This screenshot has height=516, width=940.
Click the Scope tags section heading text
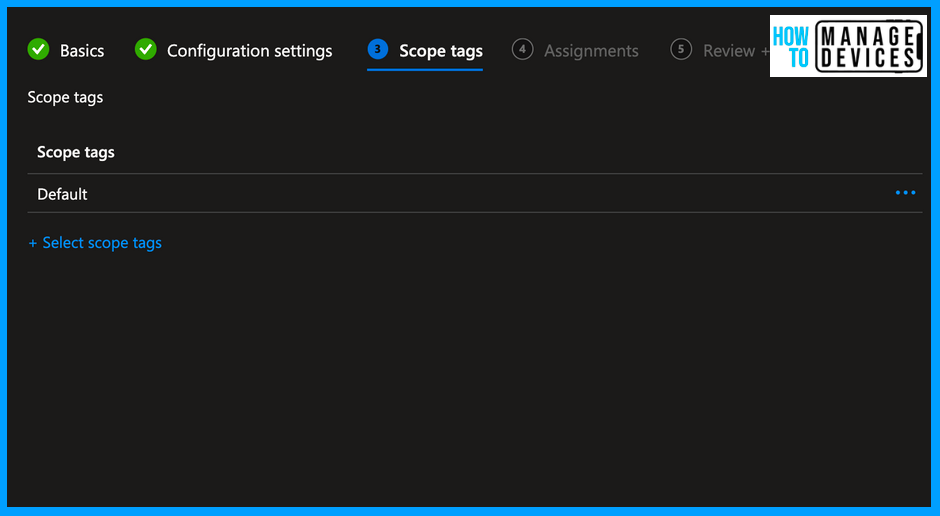click(65, 97)
